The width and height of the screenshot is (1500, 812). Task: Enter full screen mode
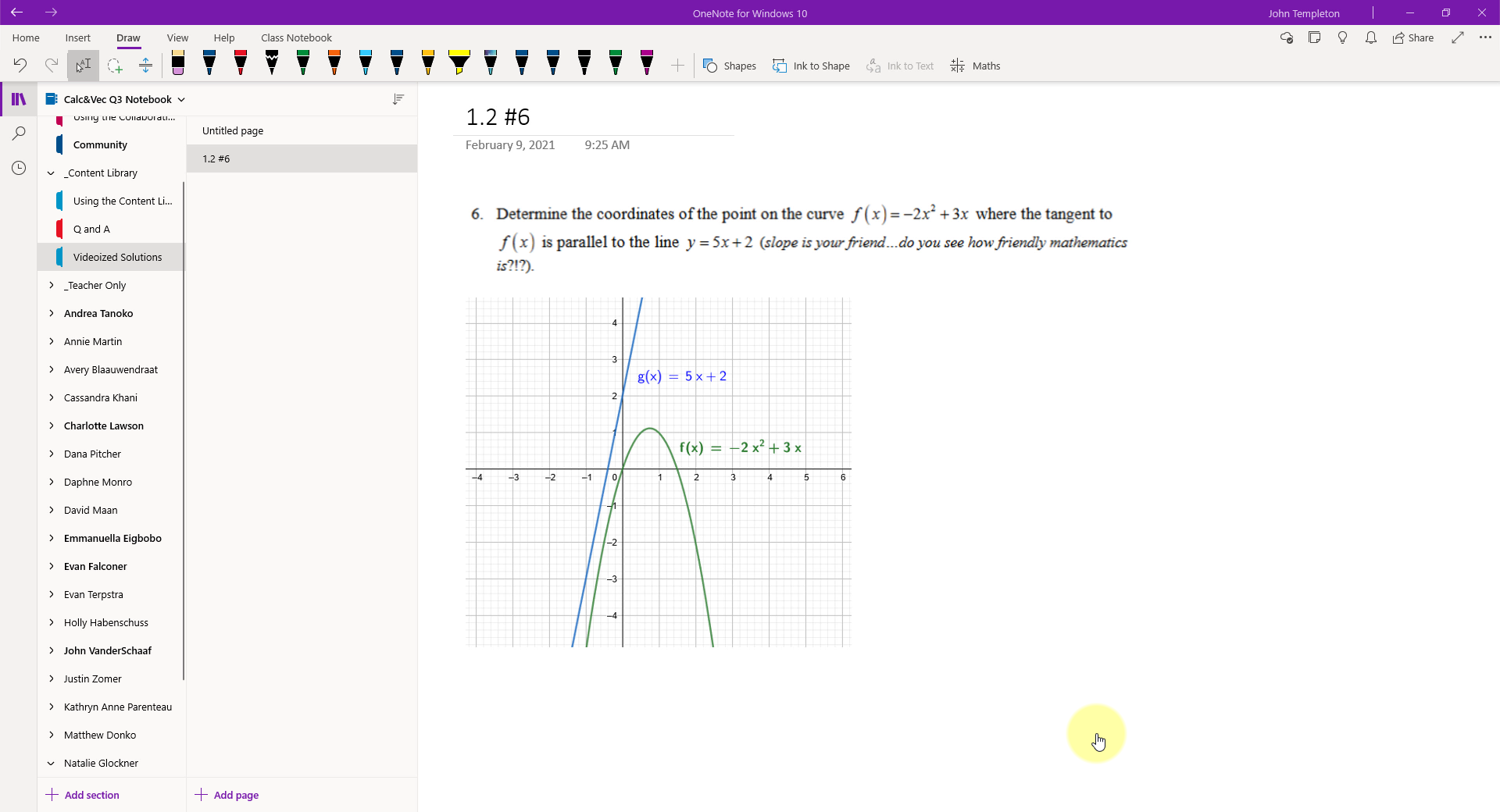pos(1457,37)
